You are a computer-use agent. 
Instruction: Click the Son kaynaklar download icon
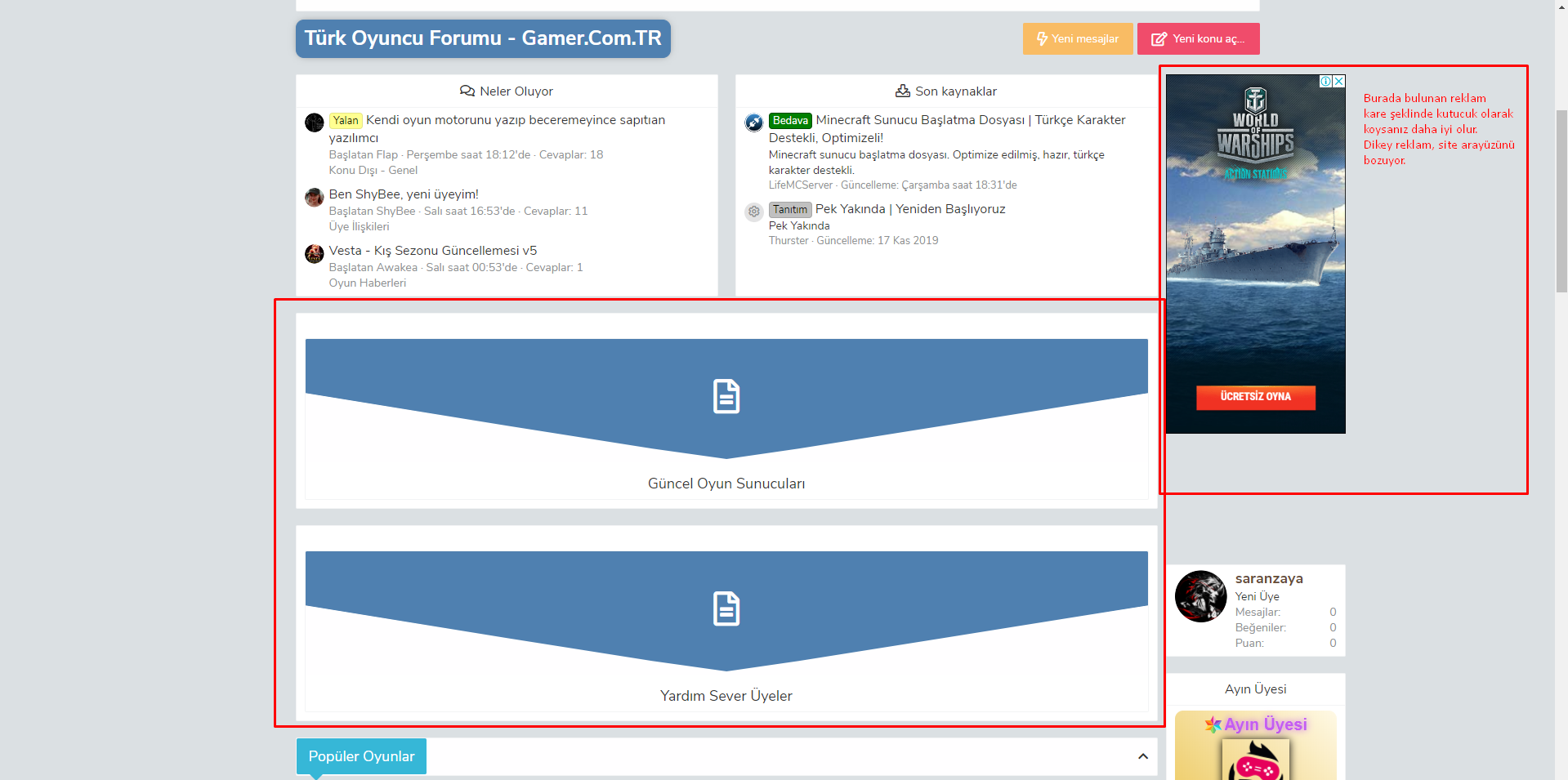click(903, 91)
